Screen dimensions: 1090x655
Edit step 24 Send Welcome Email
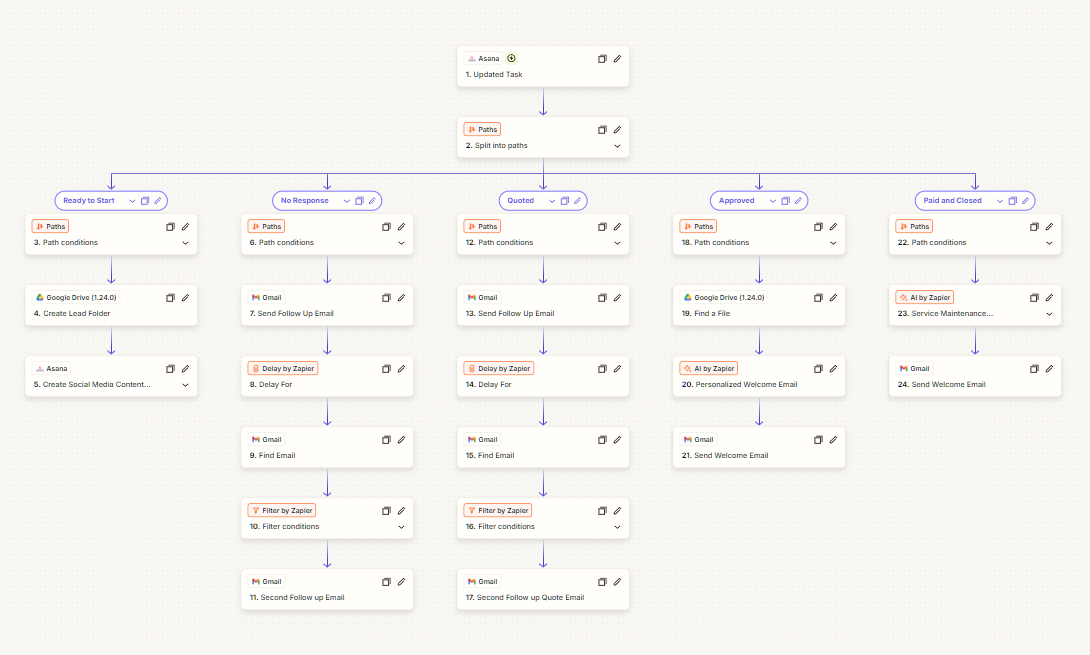pos(1050,369)
